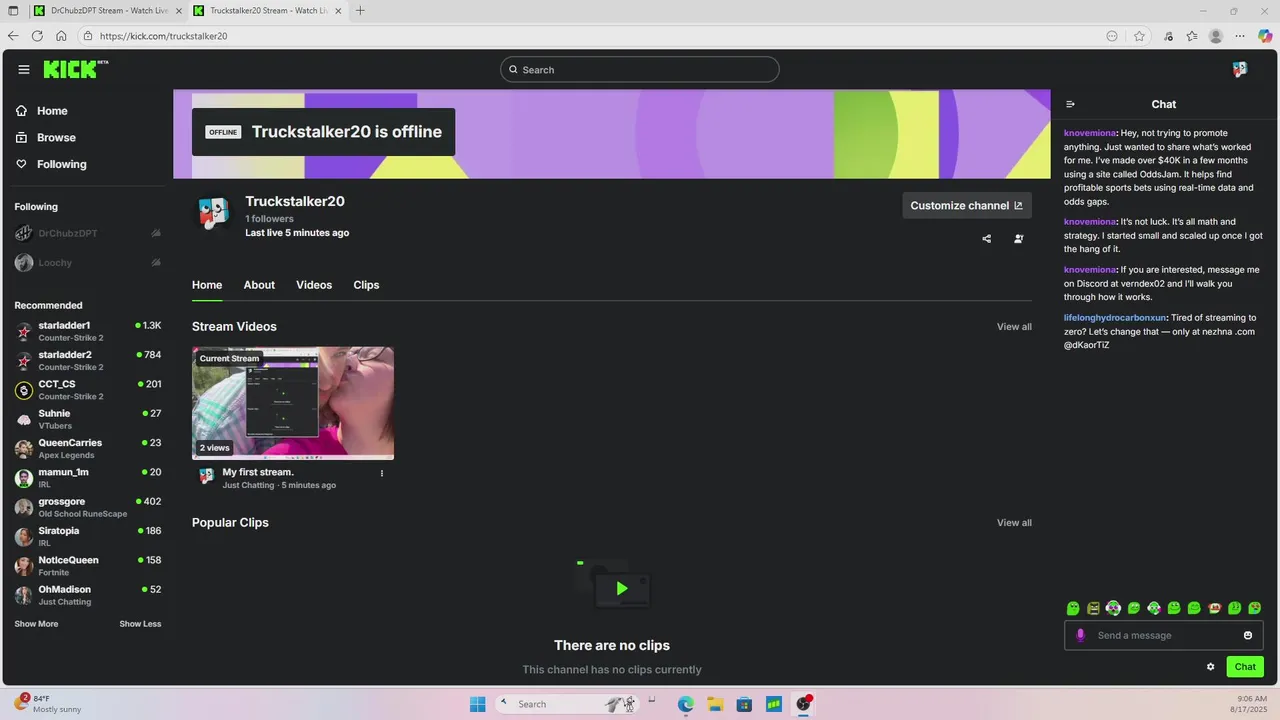This screenshot has height=720, width=1280.
Task: Open starladder1 recommended channel
Action: [x=88, y=331]
